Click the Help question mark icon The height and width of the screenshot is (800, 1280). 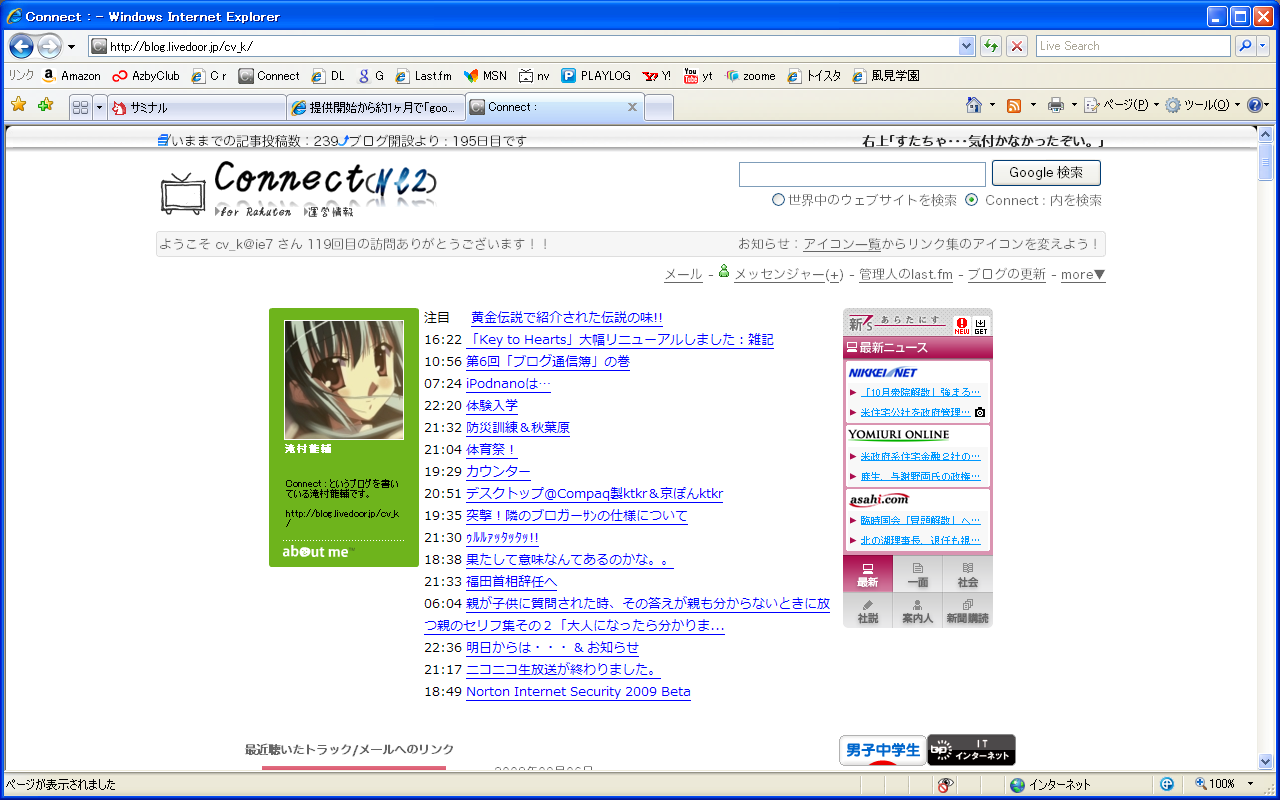[1254, 105]
